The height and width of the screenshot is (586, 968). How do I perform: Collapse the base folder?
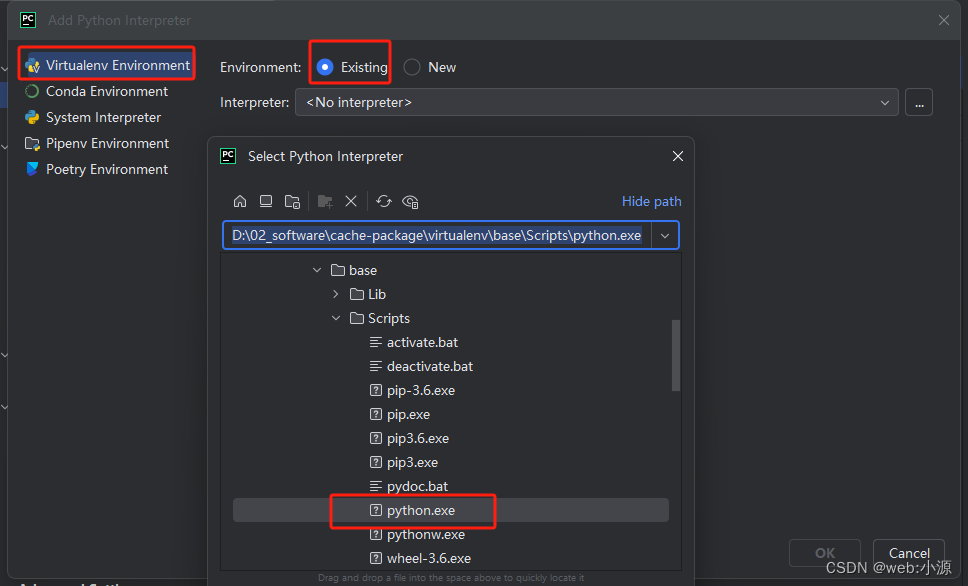point(317,270)
